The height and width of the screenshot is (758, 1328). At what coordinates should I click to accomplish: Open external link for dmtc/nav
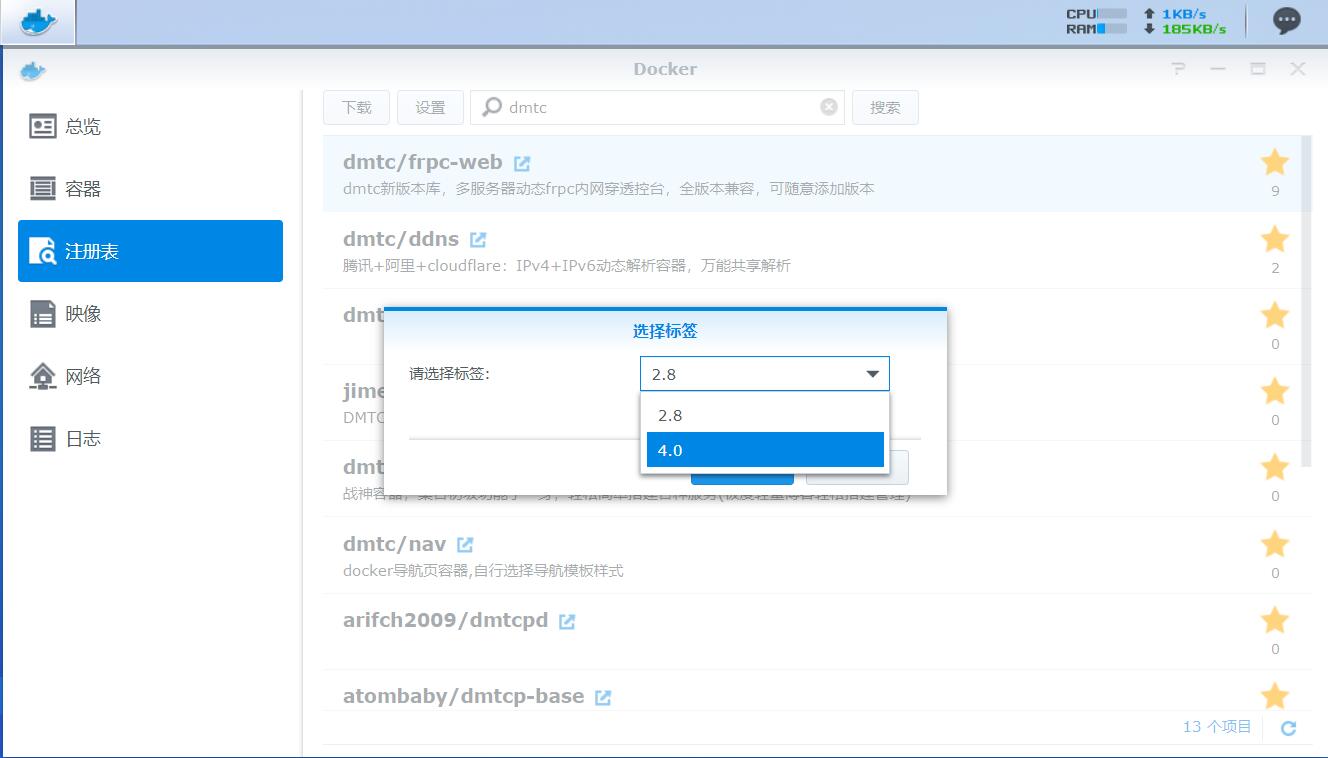click(465, 545)
